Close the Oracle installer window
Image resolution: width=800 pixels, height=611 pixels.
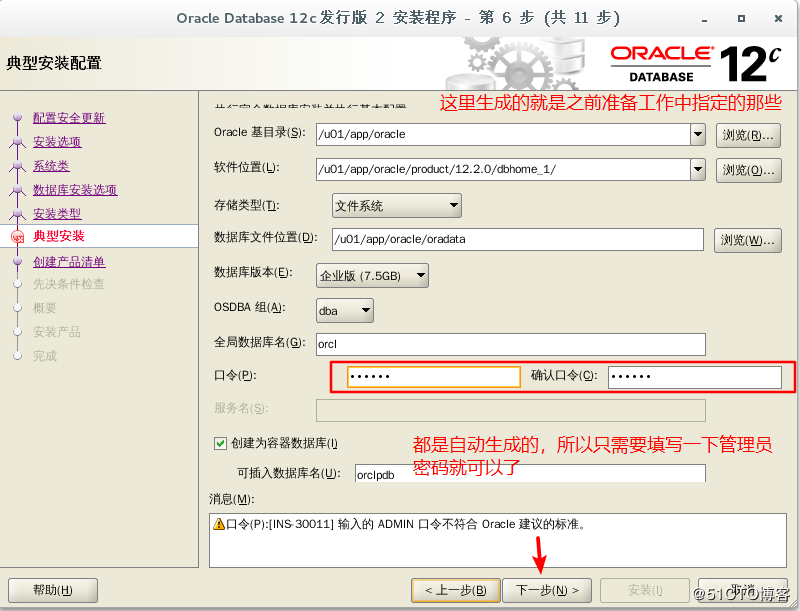coord(778,19)
